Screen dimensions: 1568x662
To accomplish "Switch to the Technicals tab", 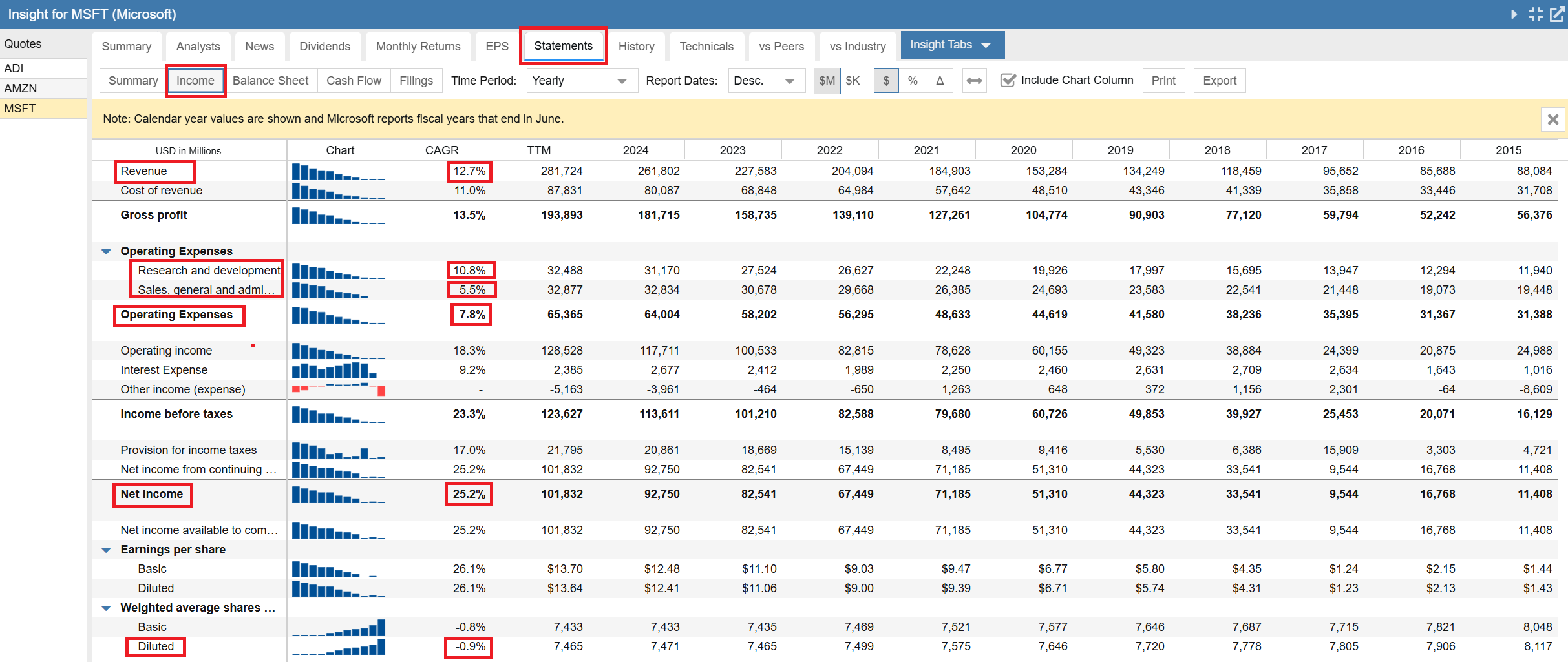I will [x=706, y=47].
